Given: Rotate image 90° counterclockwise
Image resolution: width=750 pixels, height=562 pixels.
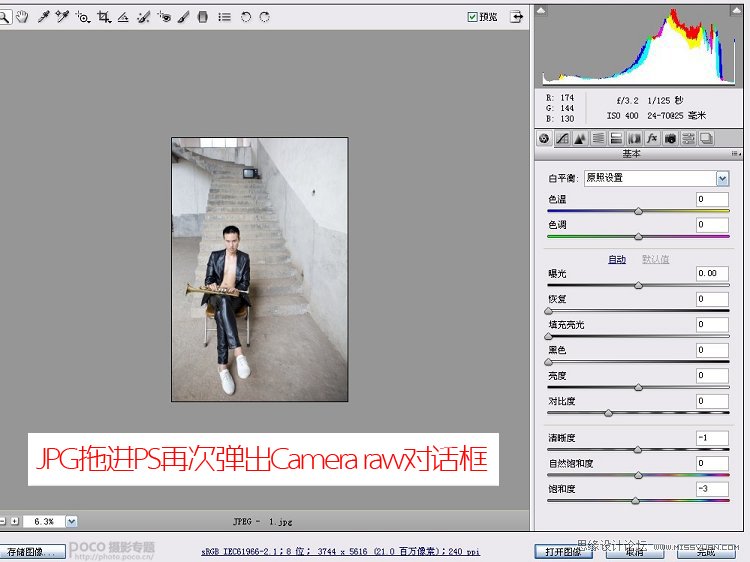Looking at the screenshot, I should point(246,17).
